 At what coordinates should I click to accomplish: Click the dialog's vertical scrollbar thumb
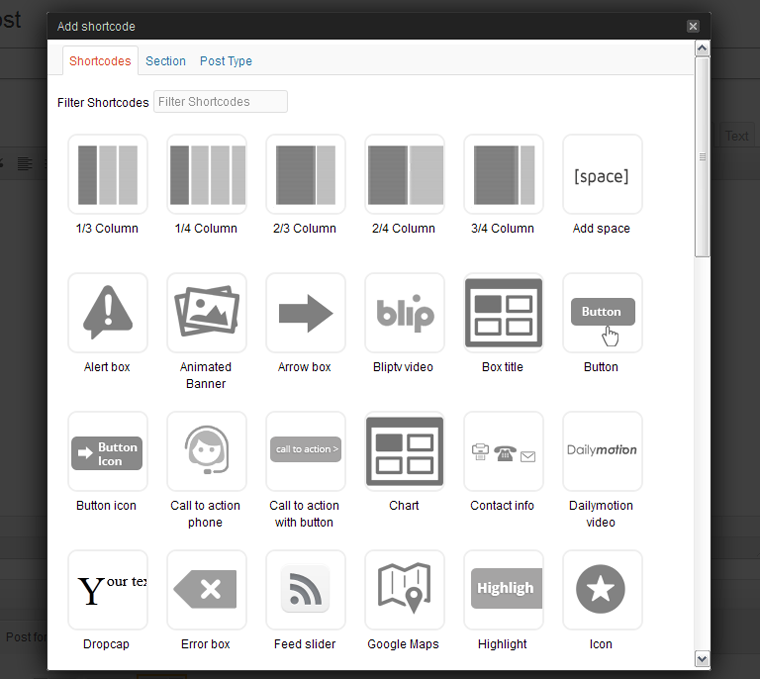tap(702, 157)
